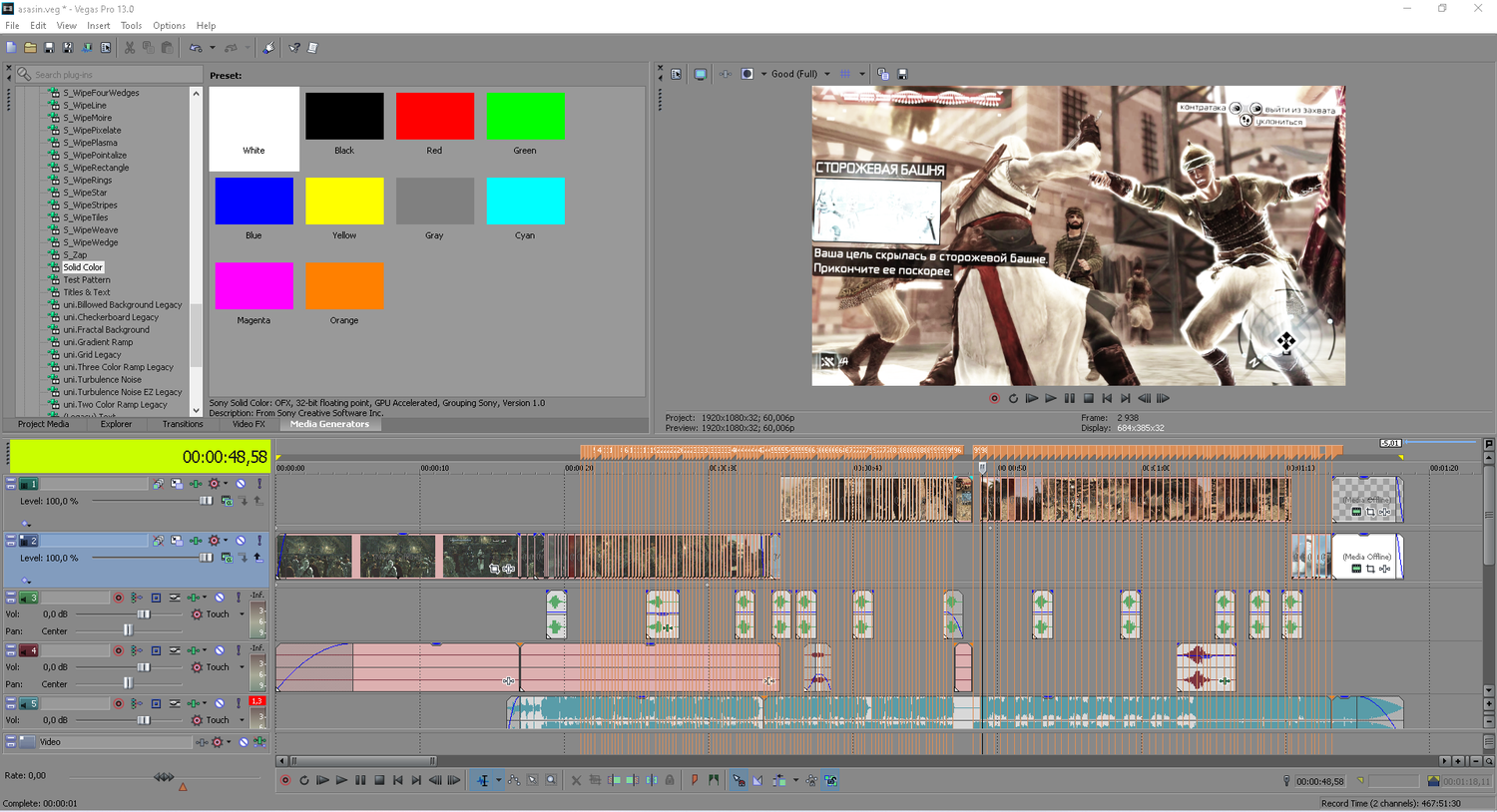Click the Search plug-ins field
The height and width of the screenshot is (812, 1497).
coord(110,75)
